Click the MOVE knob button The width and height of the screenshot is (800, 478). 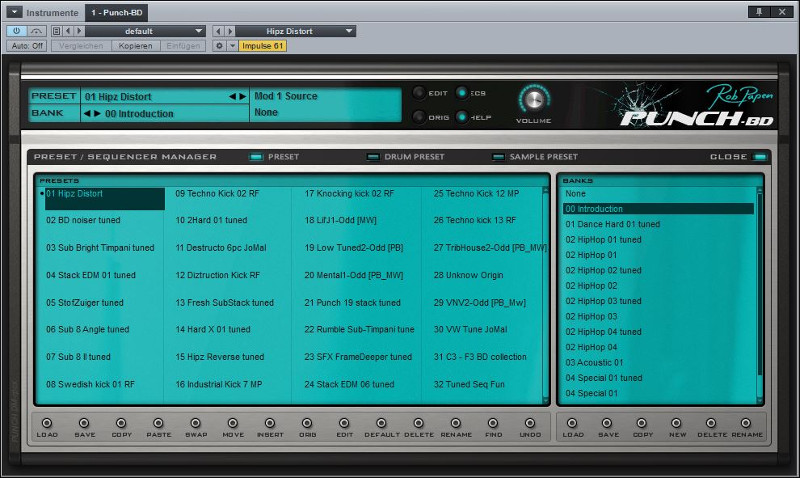[233, 423]
